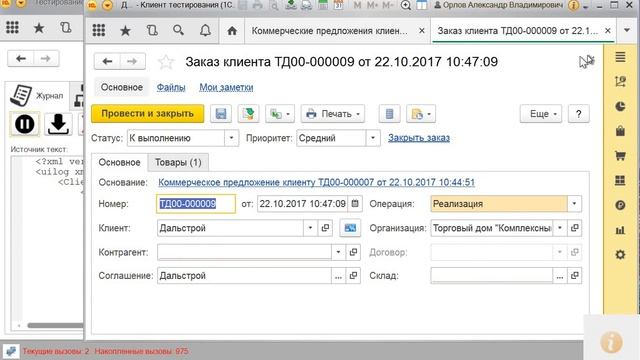Add order to favorites with star
This screenshot has width=640, height=360.
166,62
